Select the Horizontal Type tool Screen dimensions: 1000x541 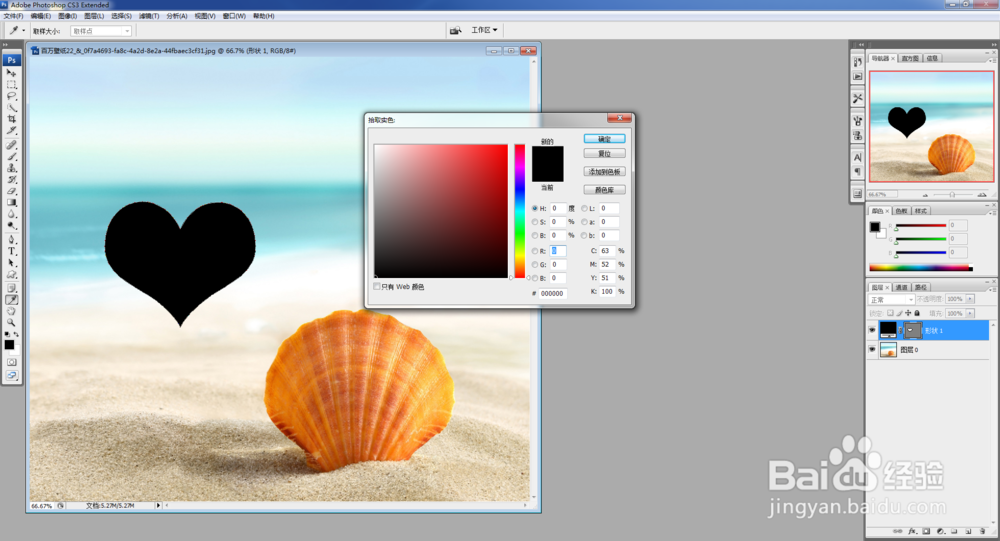click(x=11, y=251)
